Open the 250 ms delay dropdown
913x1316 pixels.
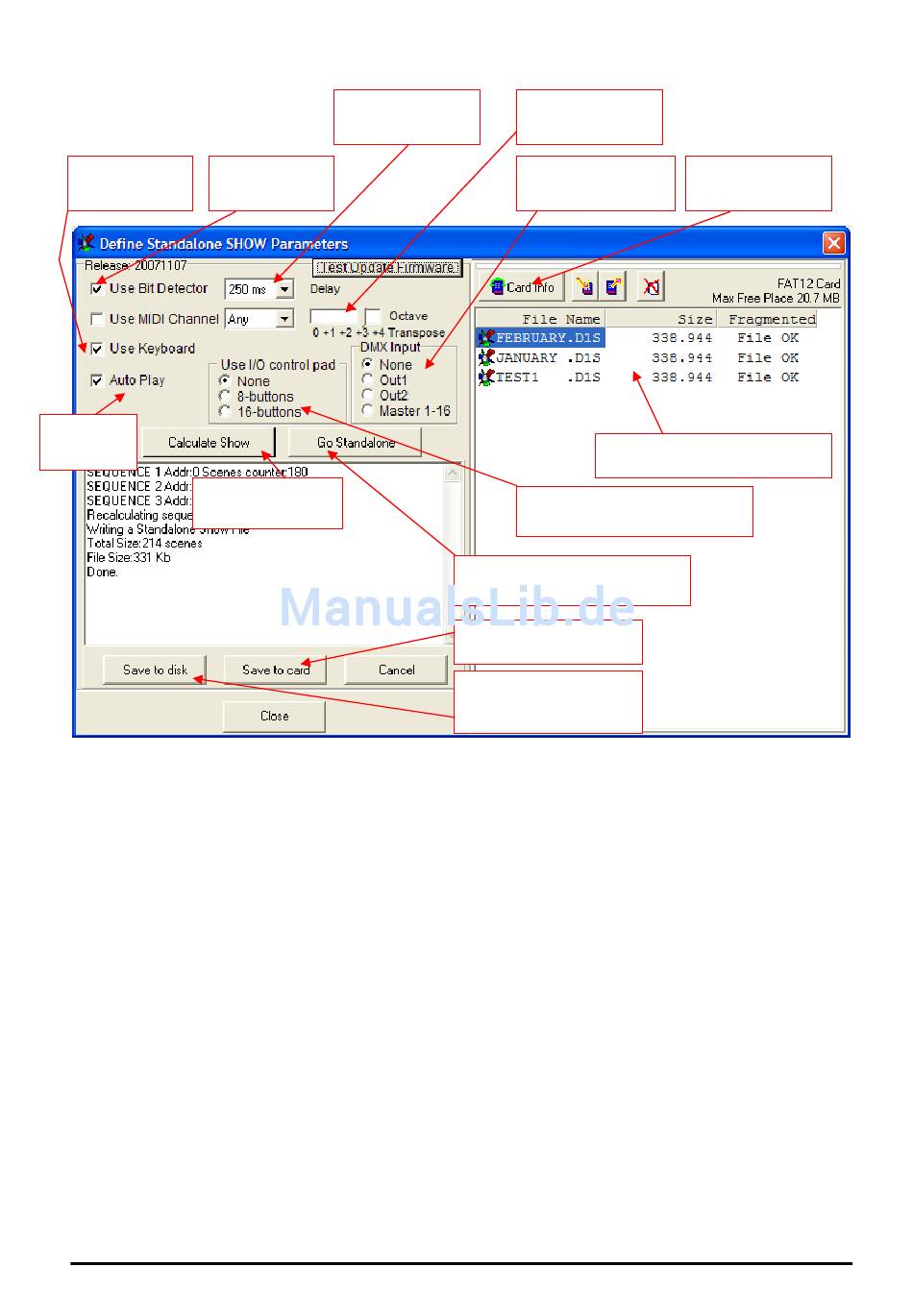point(284,289)
